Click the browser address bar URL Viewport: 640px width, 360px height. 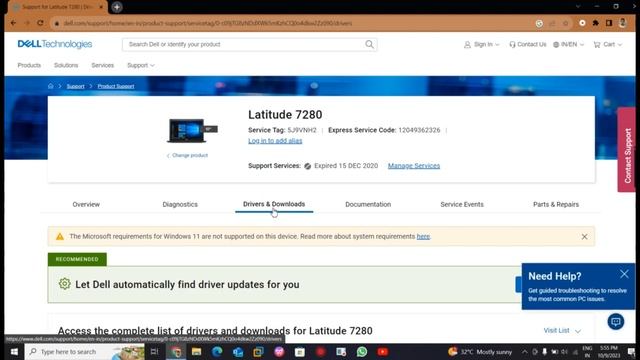click(208, 23)
